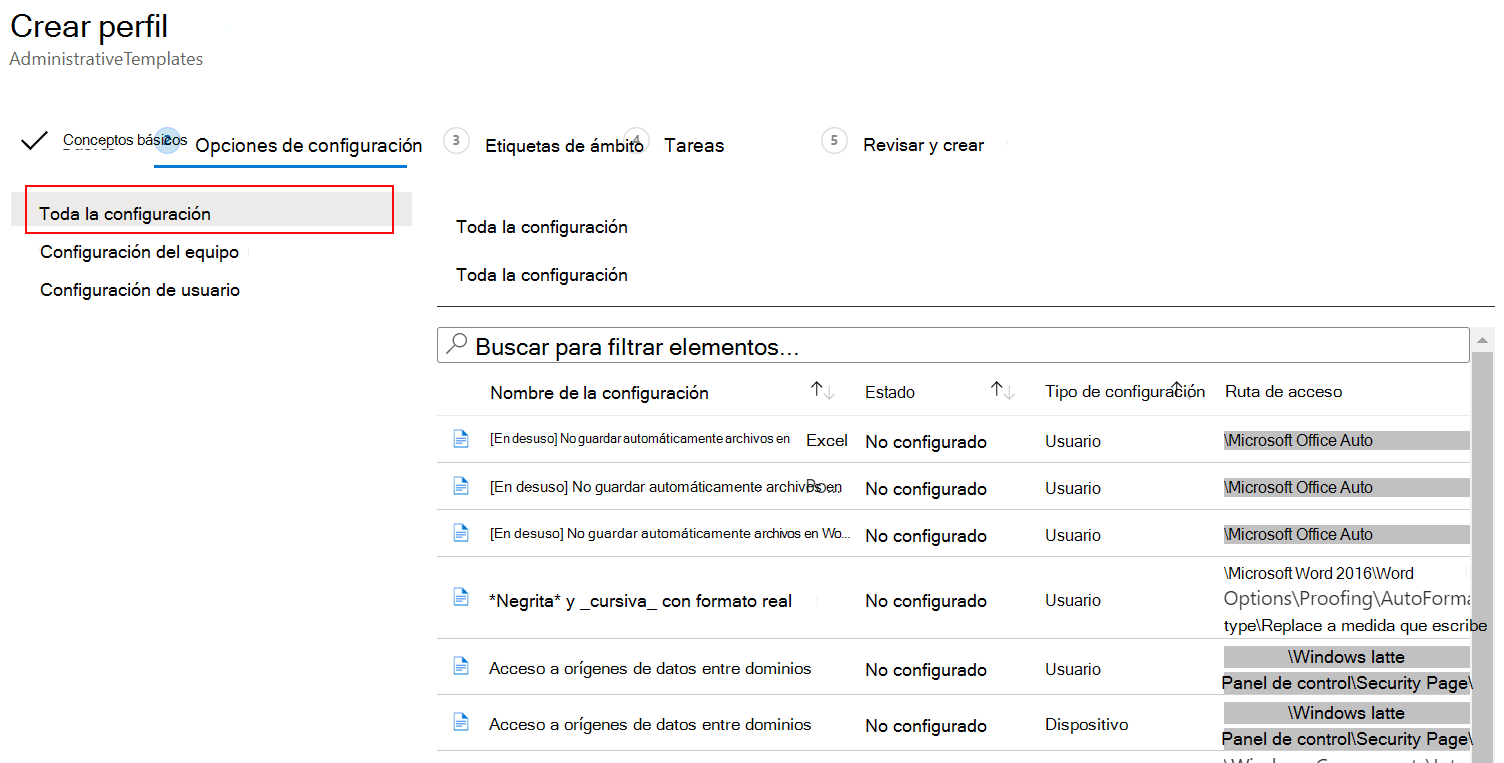Click document icon of Dispositivo data sources row
Screen dimensions: 1504x763
(461, 721)
